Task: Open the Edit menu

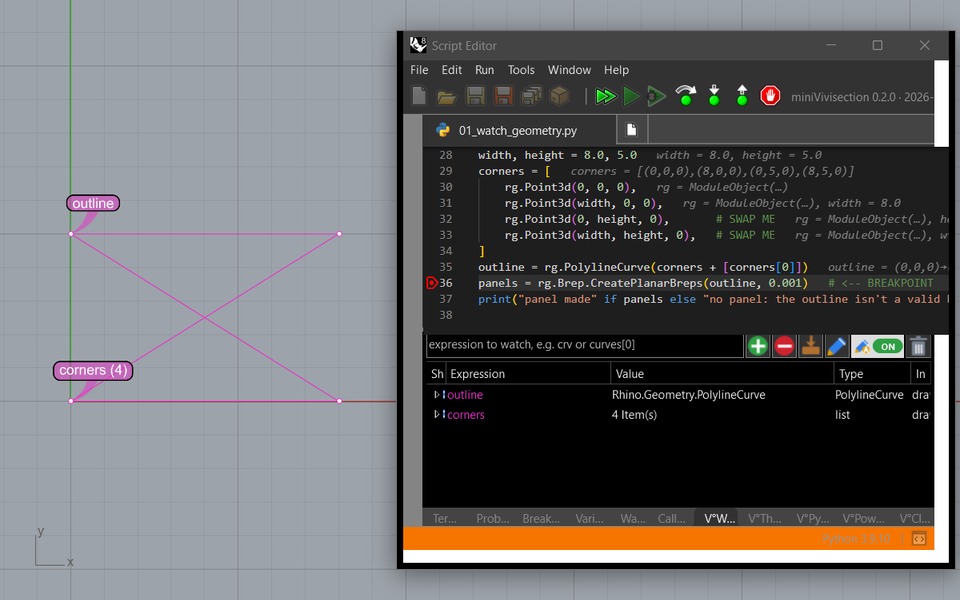Action: tap(452, 70)
